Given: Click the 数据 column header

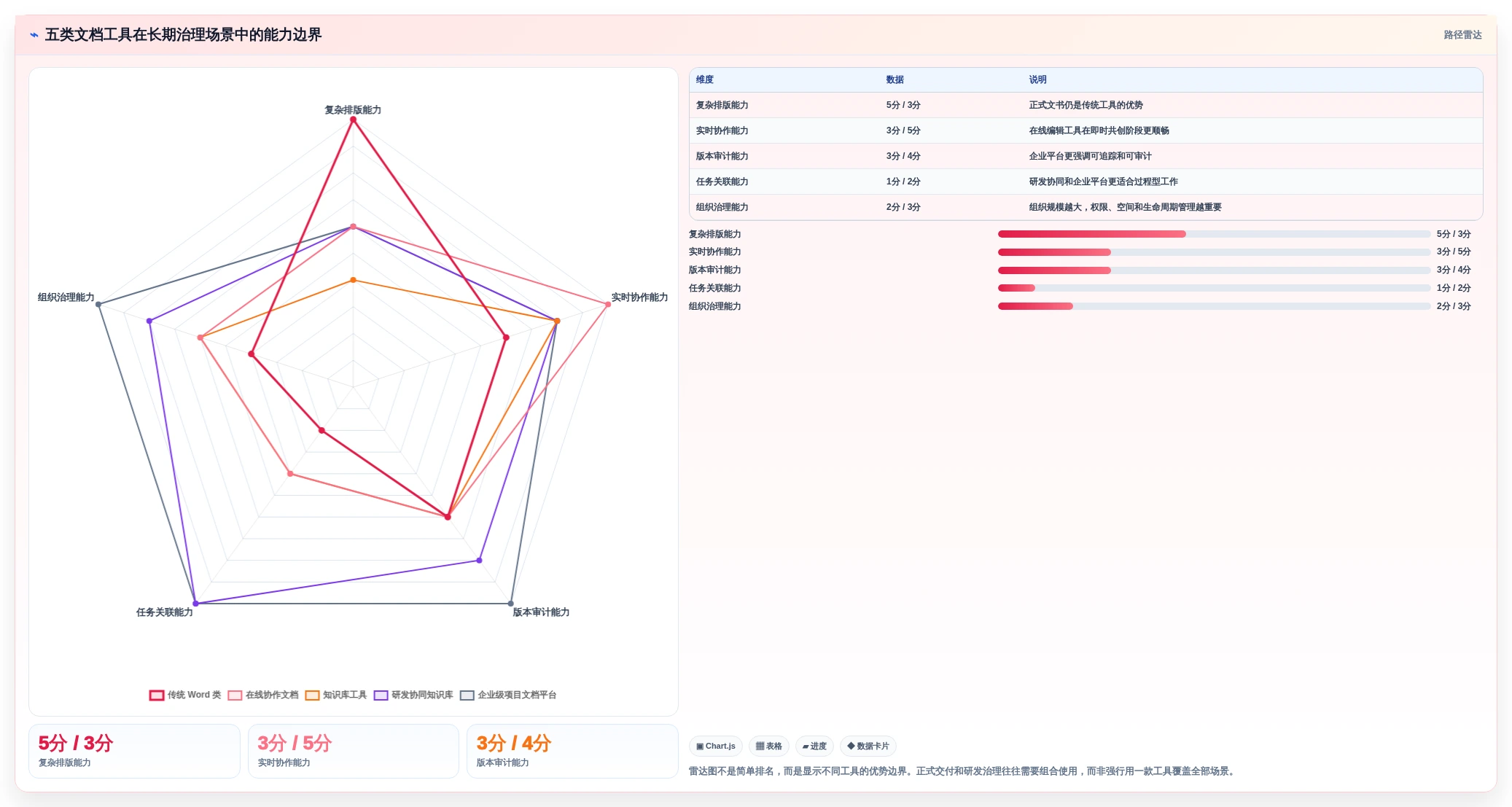Looking at the screenshot, I should point(895,79).
